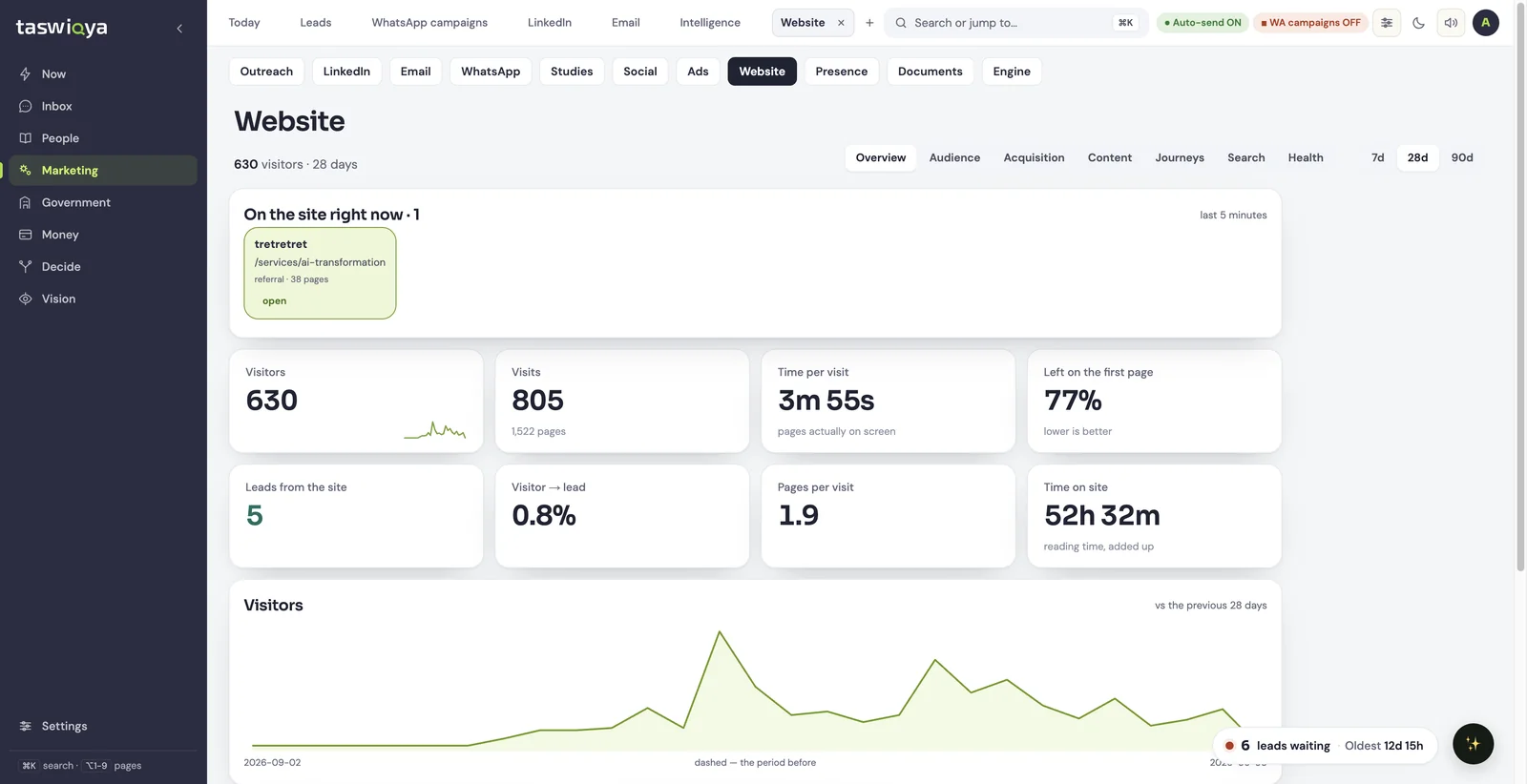Click the sparkle assistant floating button
Viewport: 1527px width, 784px height.
(x=1473, y=744)
